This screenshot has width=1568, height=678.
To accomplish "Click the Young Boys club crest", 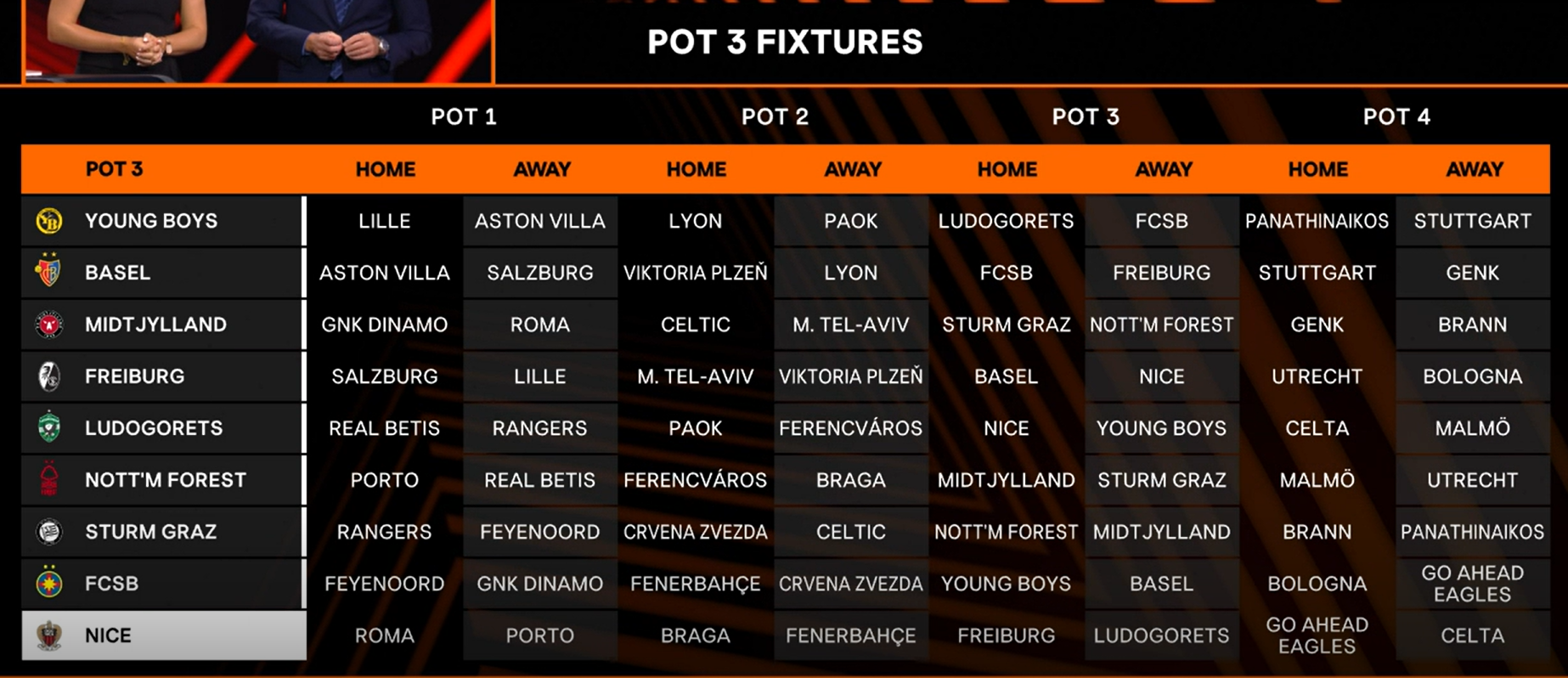I will pos(49,221).
